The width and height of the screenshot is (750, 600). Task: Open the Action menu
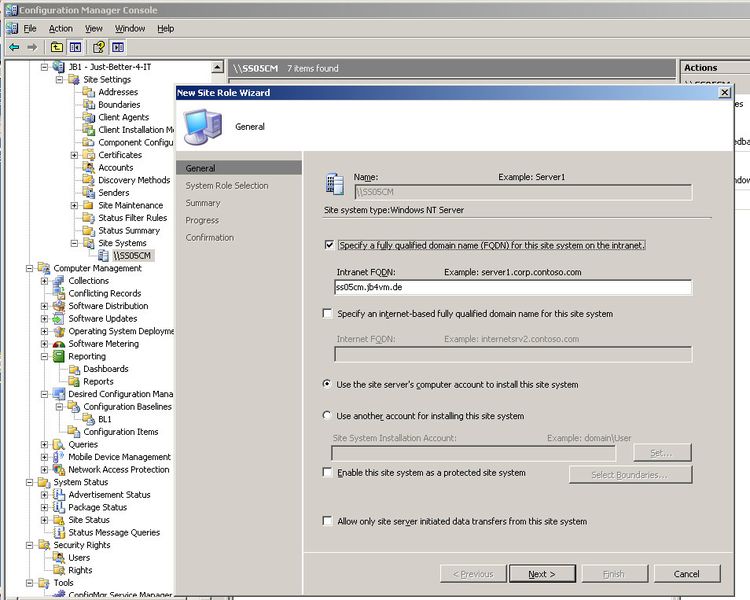[x=61, y=29]
